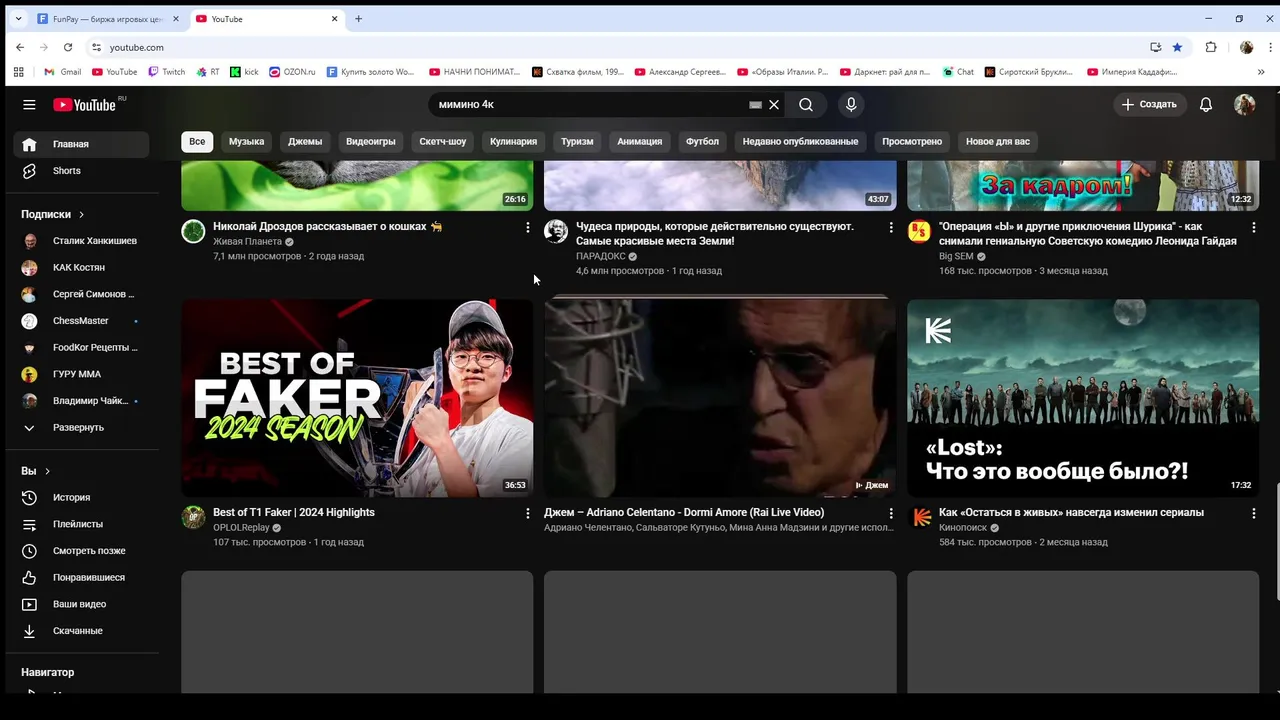Open История in the sidebar

coord(81,497)
